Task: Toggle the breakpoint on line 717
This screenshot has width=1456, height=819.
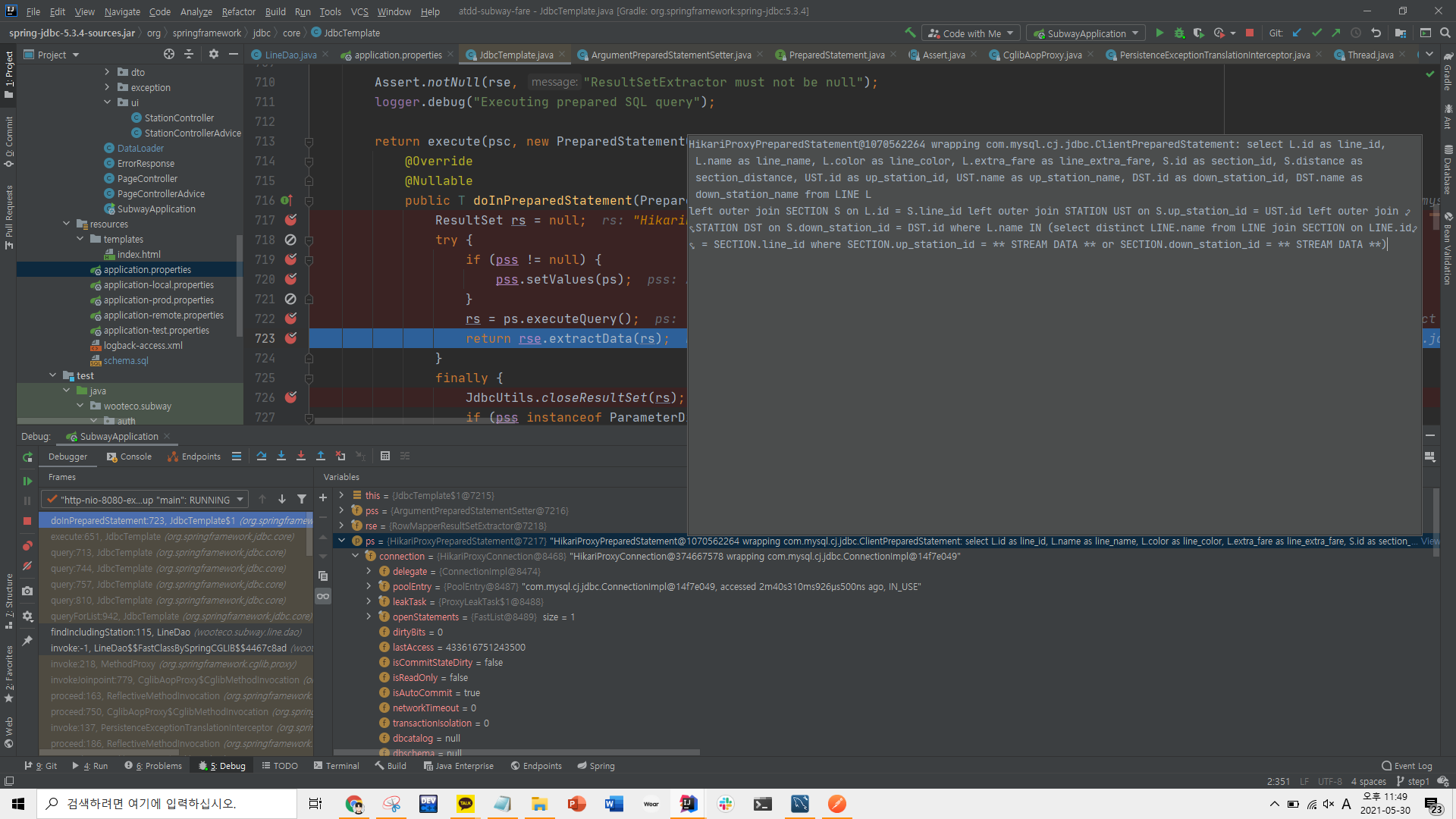Action: pos(290,220)
